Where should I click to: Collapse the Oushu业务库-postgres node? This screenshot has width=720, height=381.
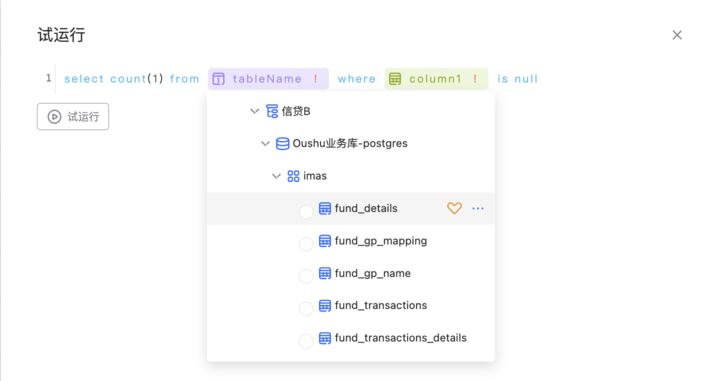[x=265, y=144]
